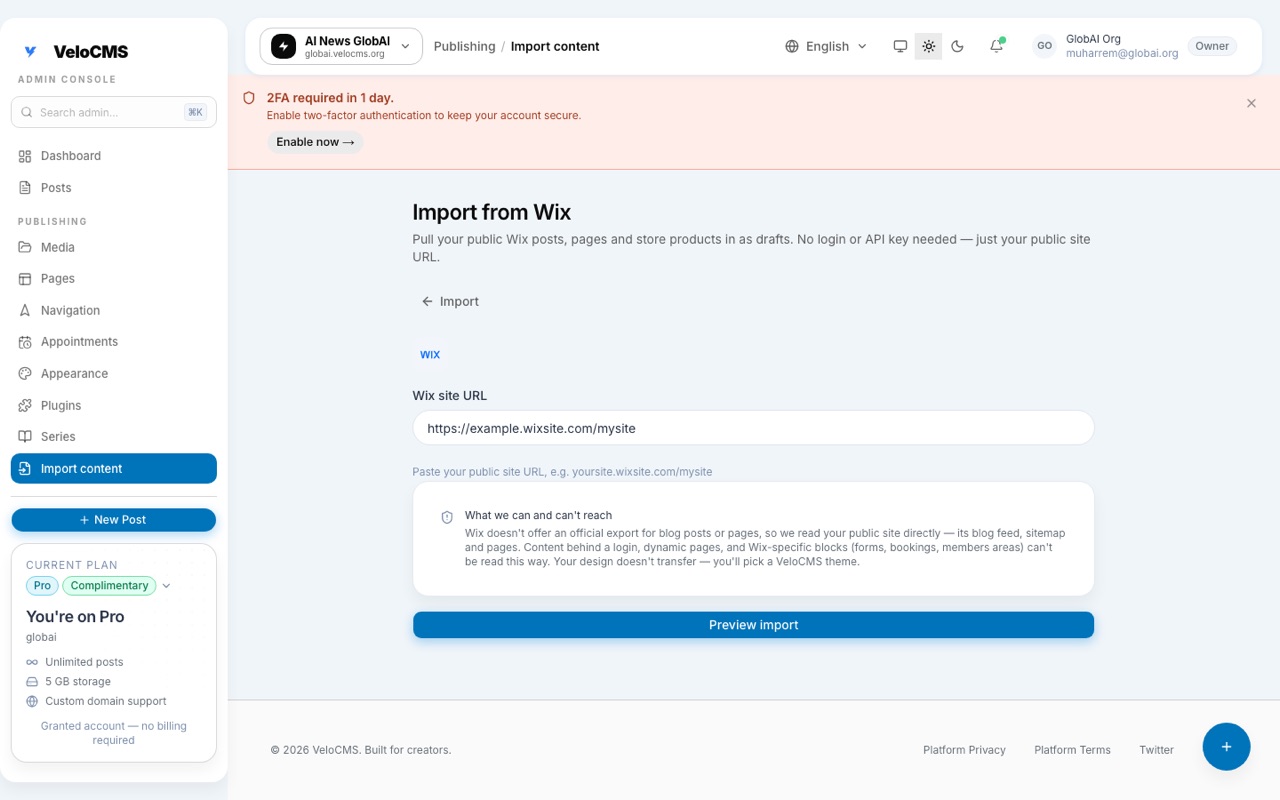
Task: Click the Owner role badge
Action: pyautogui.click(x=1212, y=46)
